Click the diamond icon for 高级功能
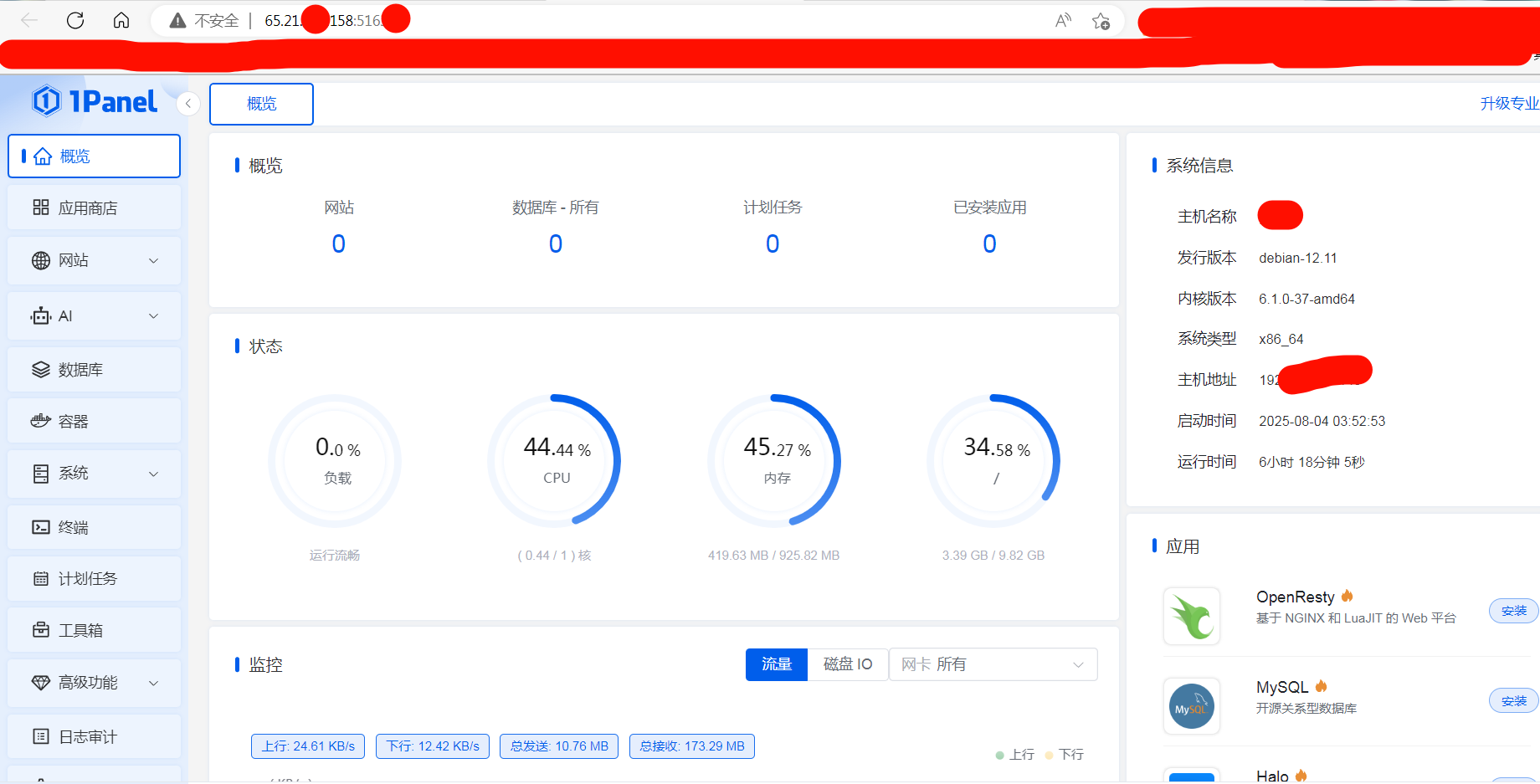Screen dimensions: 1540x784 pyautogui.click(x=41, y=683)
